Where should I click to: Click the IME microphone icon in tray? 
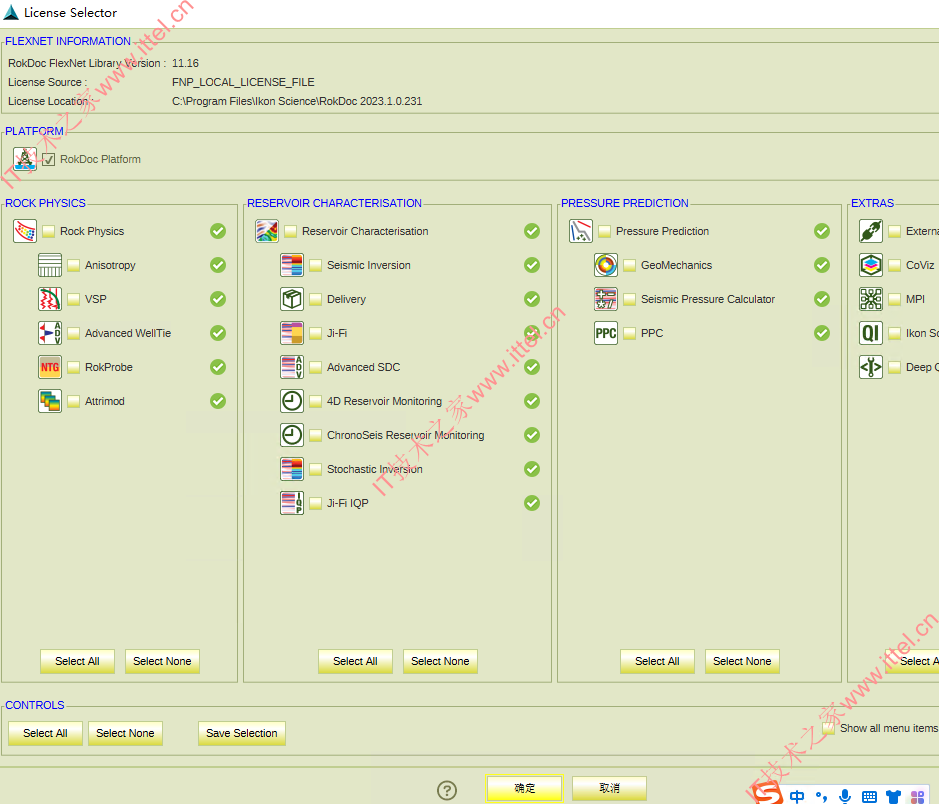click(x=845, y=796)
